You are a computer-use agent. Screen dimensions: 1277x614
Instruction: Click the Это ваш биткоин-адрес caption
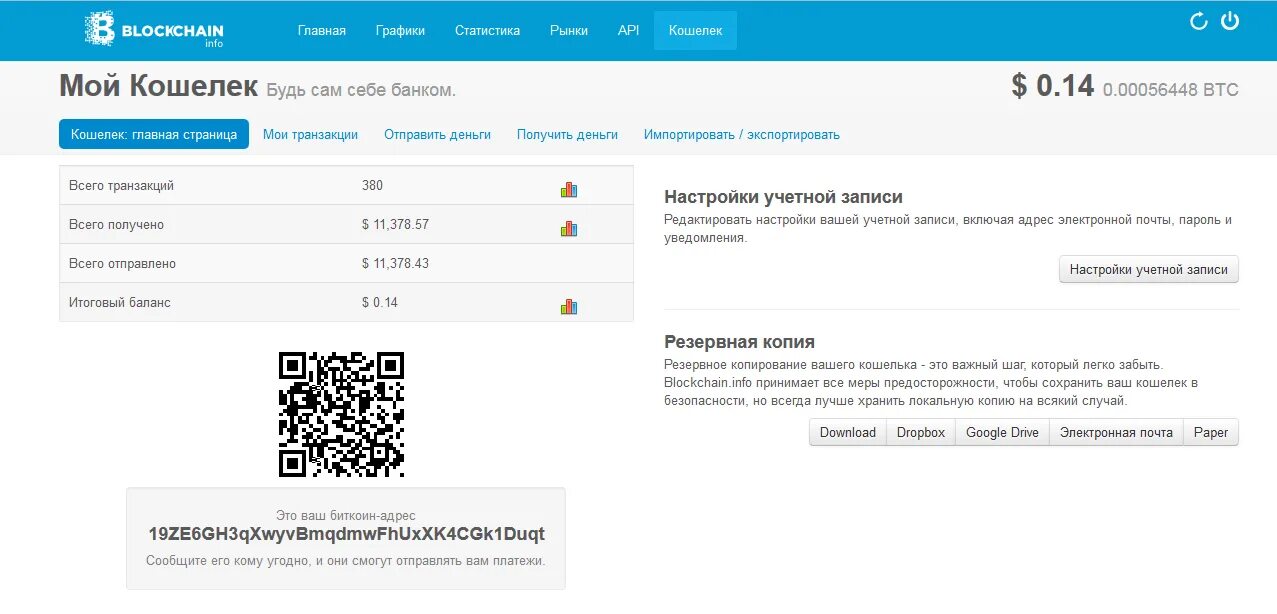click(346, 515)
